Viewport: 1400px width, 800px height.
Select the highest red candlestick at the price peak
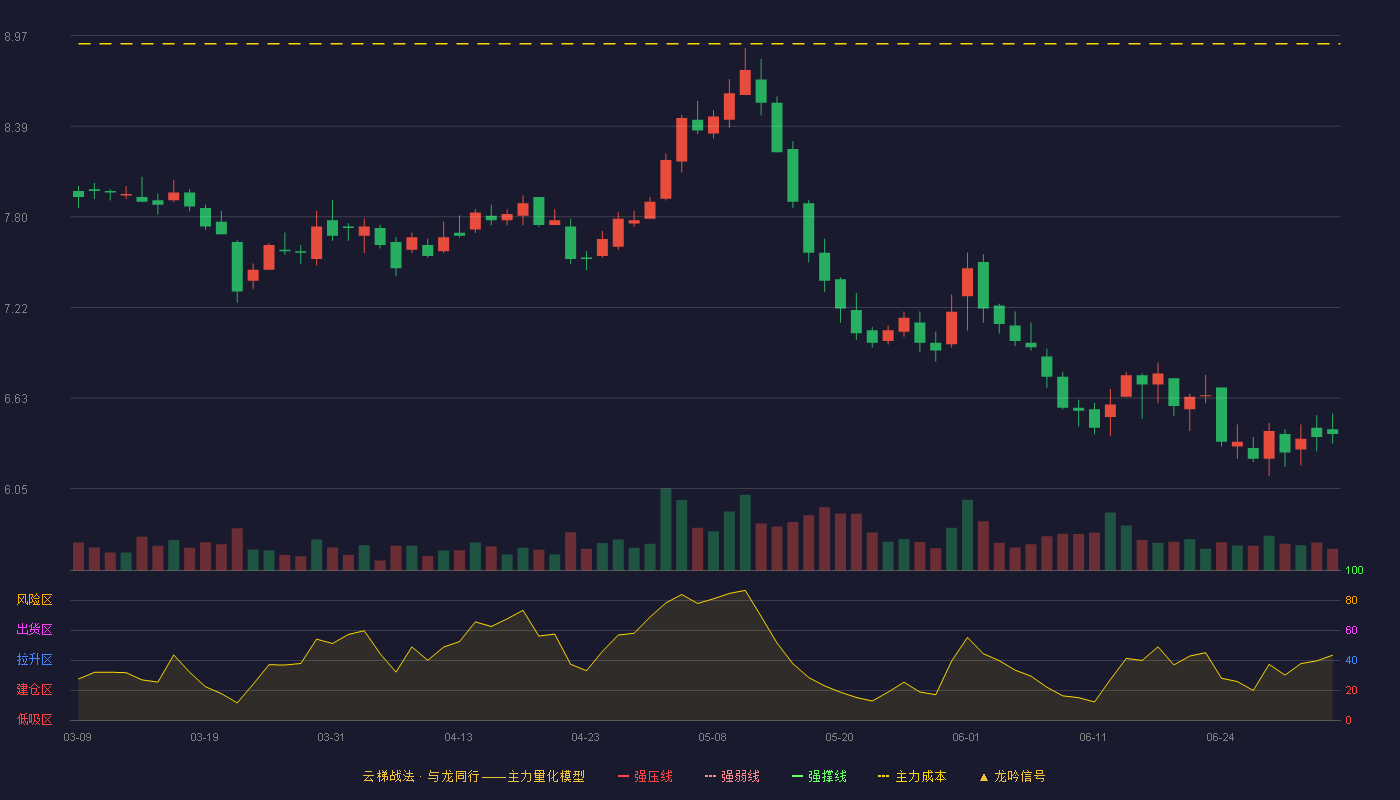(745, 82)
